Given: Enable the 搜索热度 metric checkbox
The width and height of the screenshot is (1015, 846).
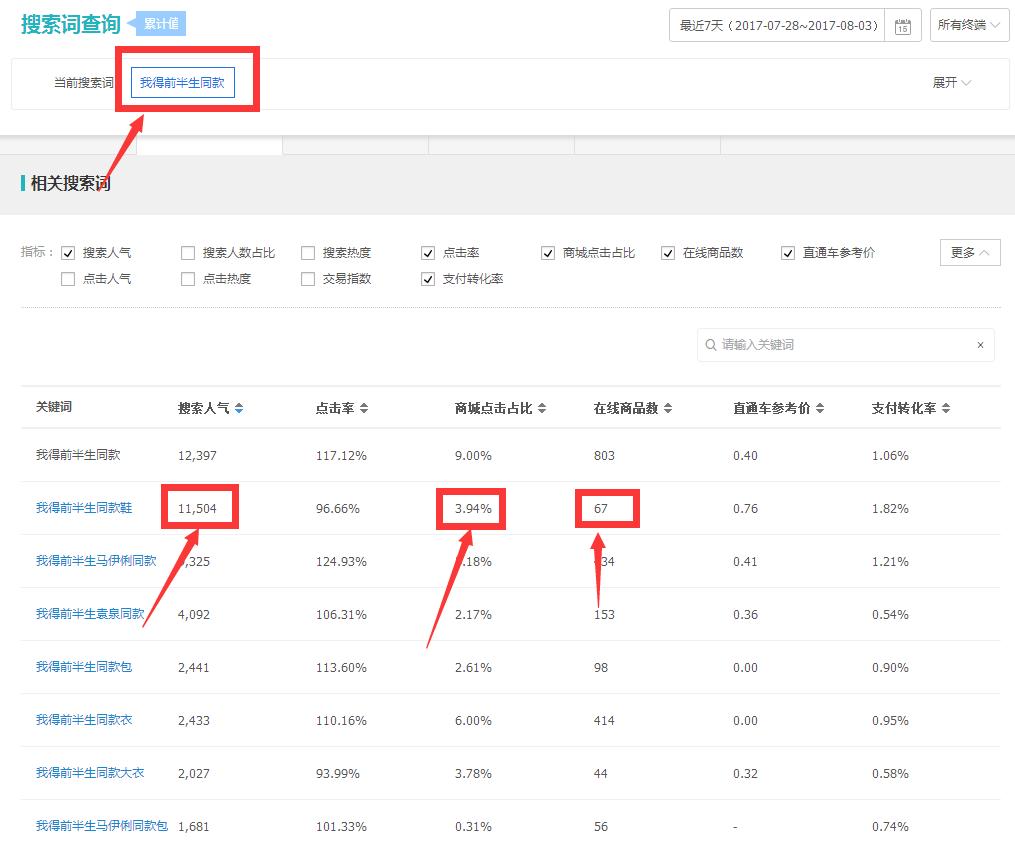Looking at the screenshot, I should (307, 253).
